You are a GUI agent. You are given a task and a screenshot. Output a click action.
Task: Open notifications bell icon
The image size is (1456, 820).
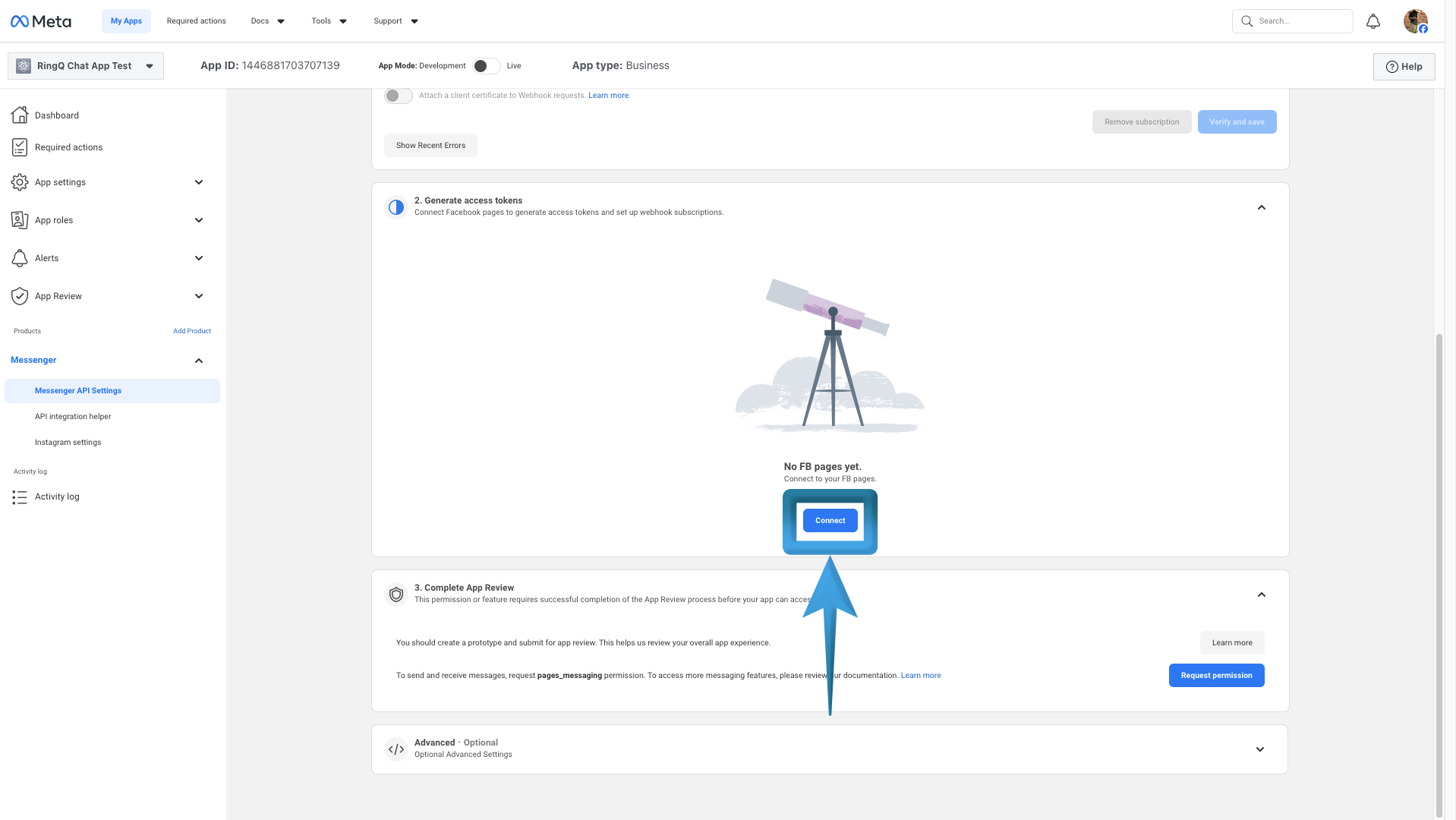1372,21
